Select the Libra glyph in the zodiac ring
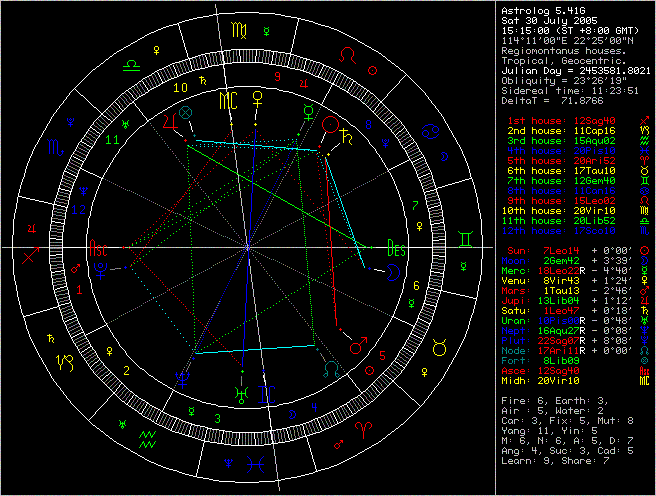Viewport: 656px width, 496px height. (131, 65)
